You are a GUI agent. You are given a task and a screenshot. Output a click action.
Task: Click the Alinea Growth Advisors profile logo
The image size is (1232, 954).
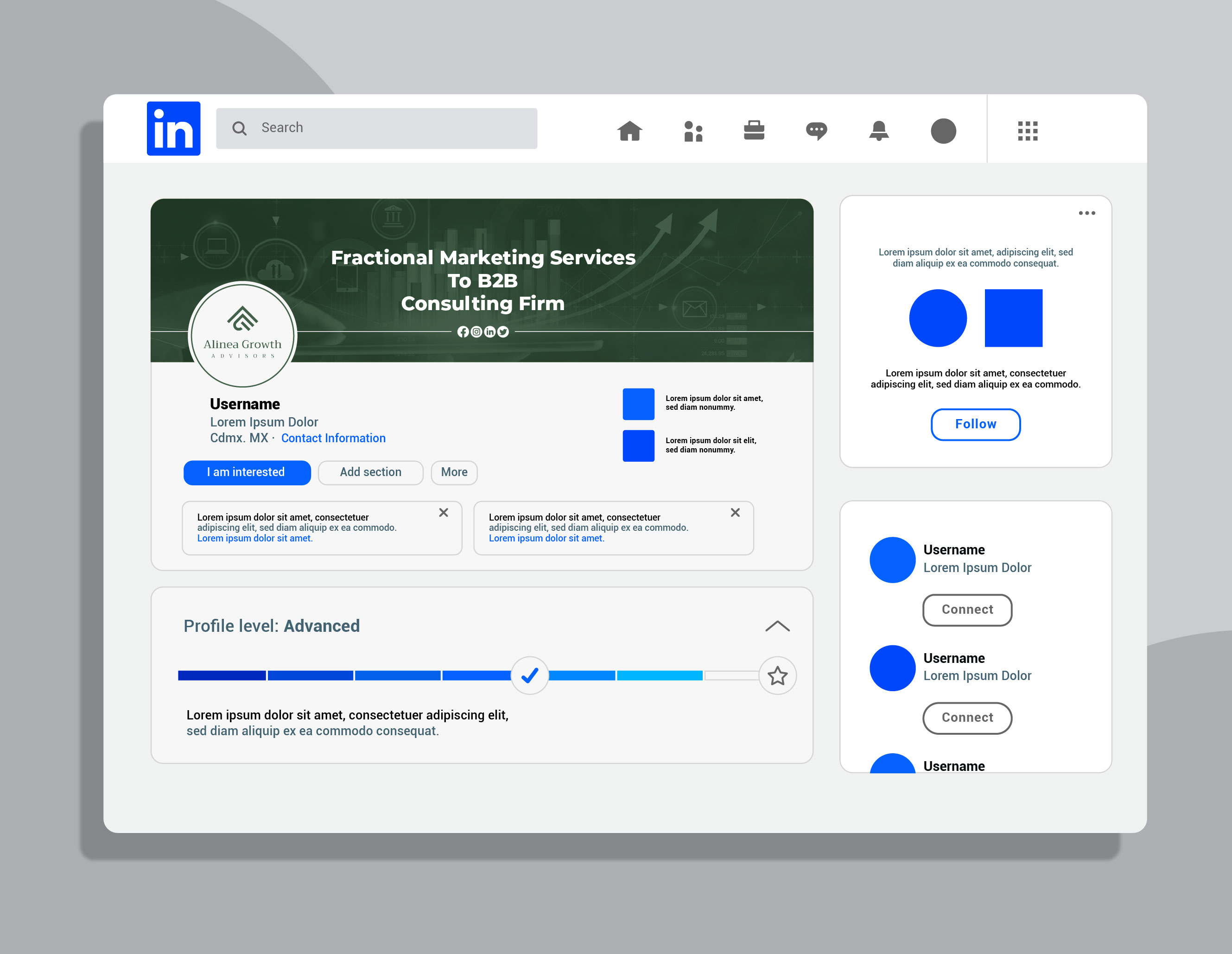pyautogui.click(x=242, y=335)
